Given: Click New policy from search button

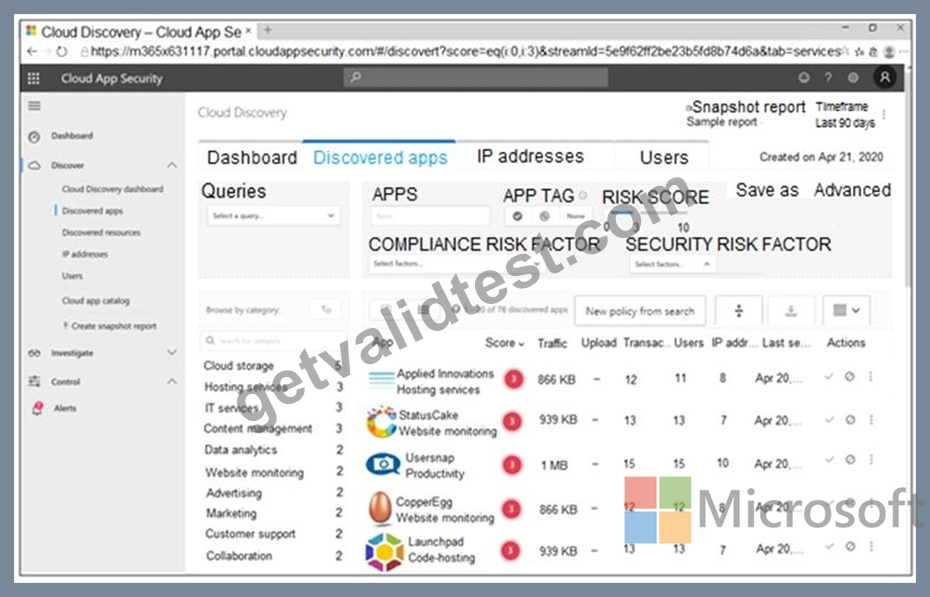Looking at the screenshot, I should pyautogui.click(x=640, y=311).
